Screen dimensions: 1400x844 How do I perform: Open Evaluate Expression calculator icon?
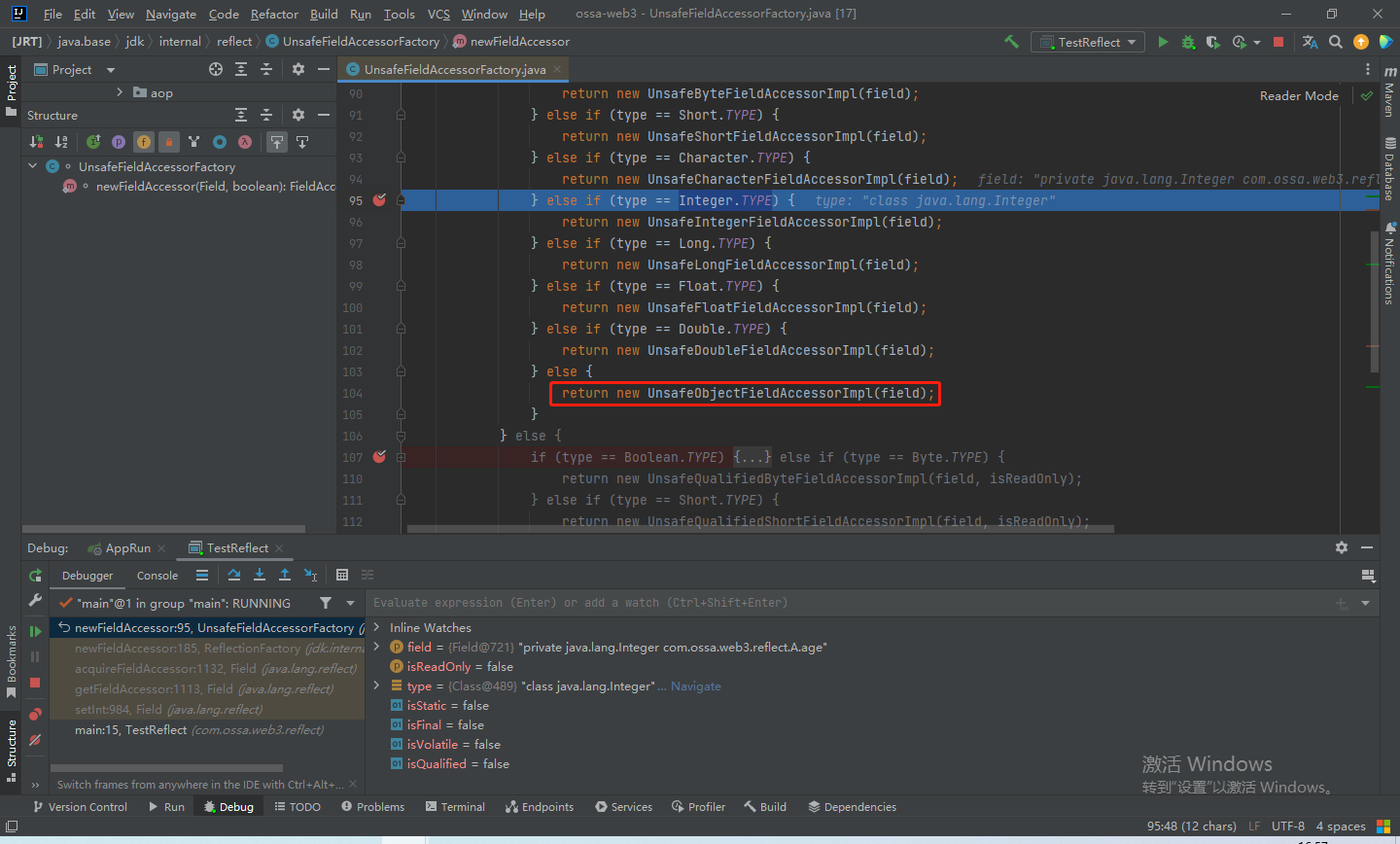pyautogui.click(x=342, y=575)
